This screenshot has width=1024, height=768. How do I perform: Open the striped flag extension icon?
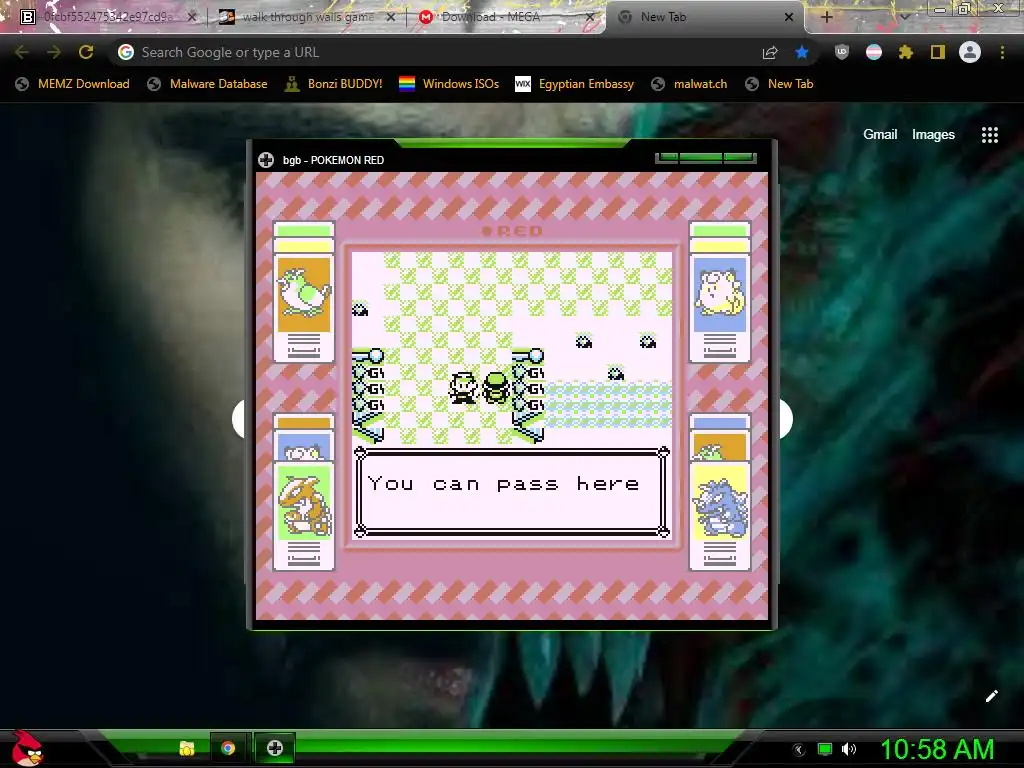click(x=874, y=52)
